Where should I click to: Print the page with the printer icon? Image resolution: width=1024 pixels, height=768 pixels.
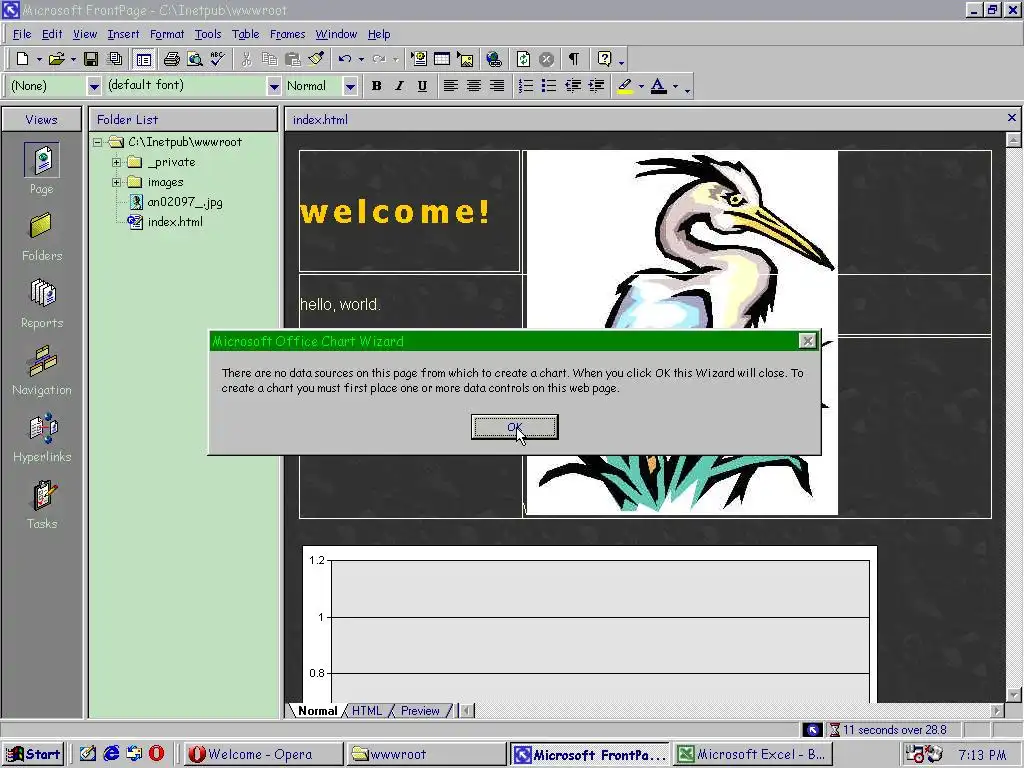point(172,59)
